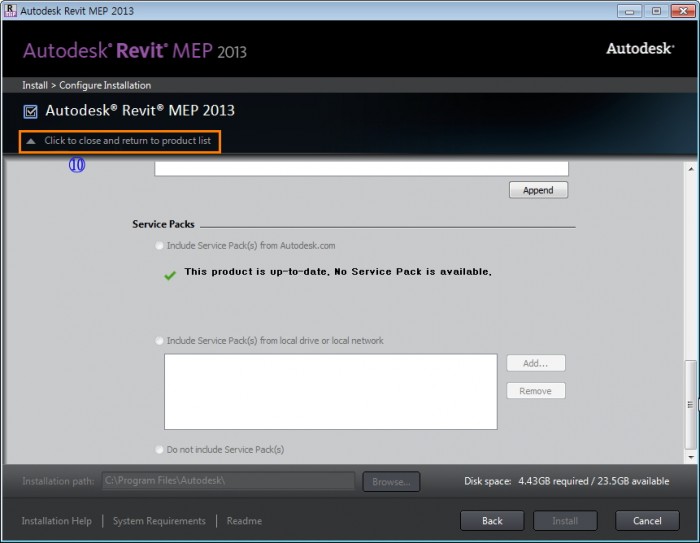The image size is (700, 543).
Task: Select Include Service Pack(s) from Autodesk.com
Action: click(x=160, y=245)
